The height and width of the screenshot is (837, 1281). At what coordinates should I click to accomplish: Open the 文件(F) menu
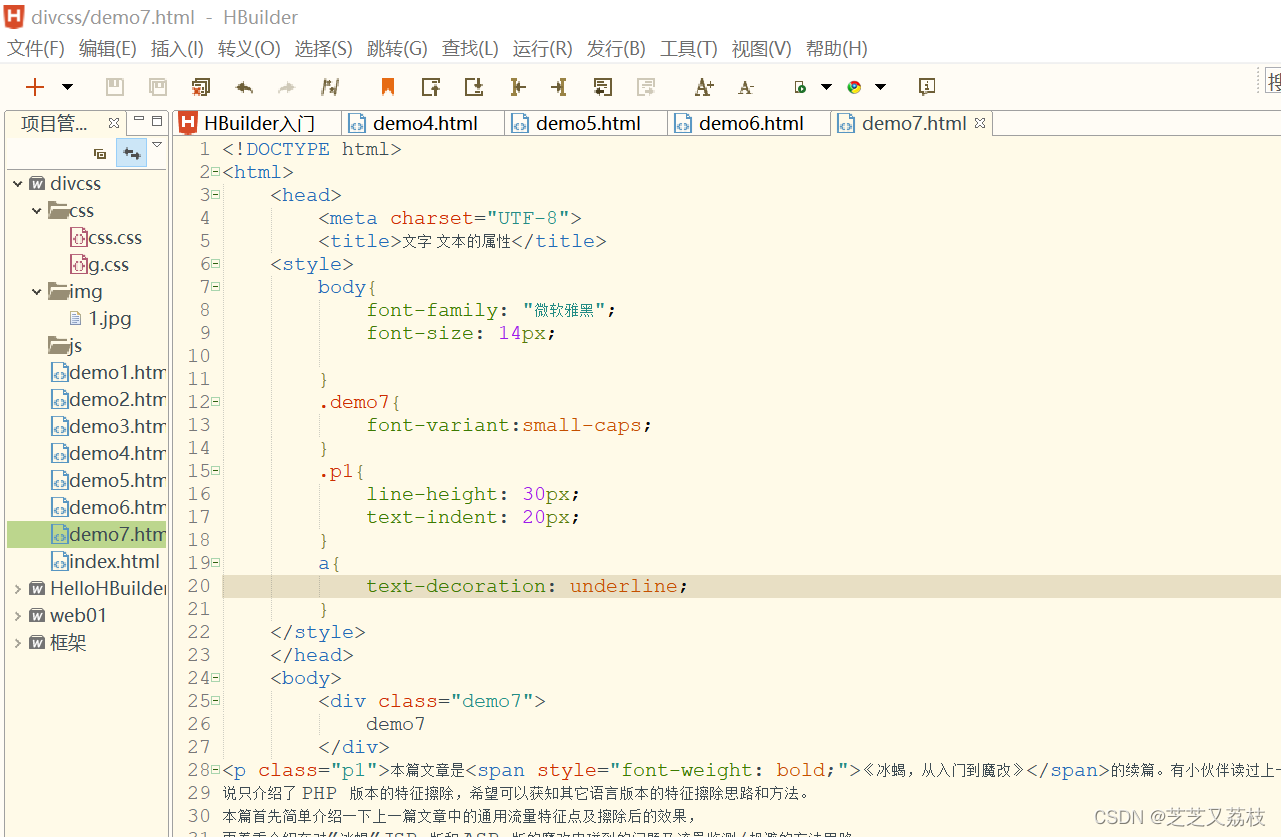36,49
